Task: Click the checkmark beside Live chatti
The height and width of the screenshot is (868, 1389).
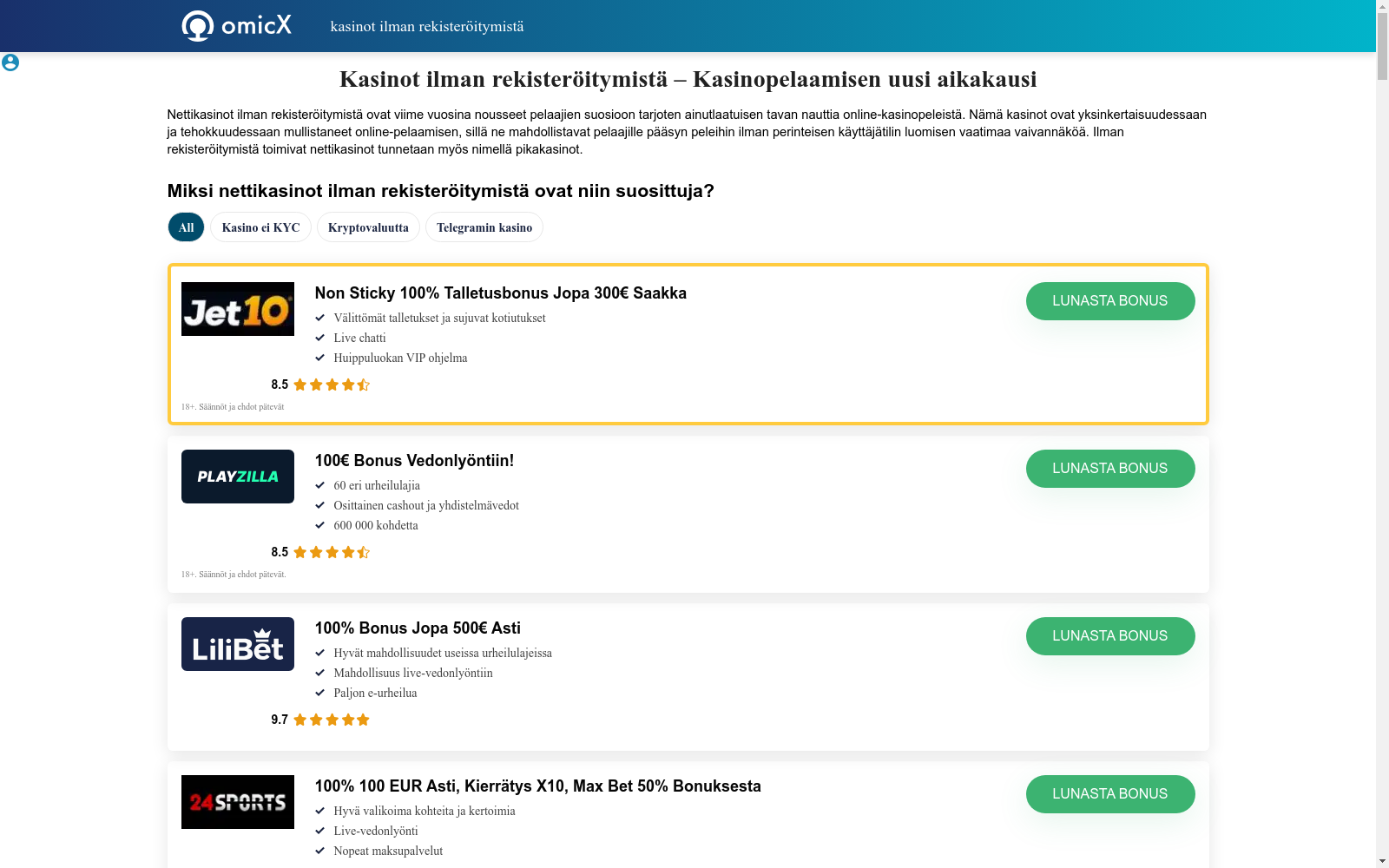Action: [319, 338]
